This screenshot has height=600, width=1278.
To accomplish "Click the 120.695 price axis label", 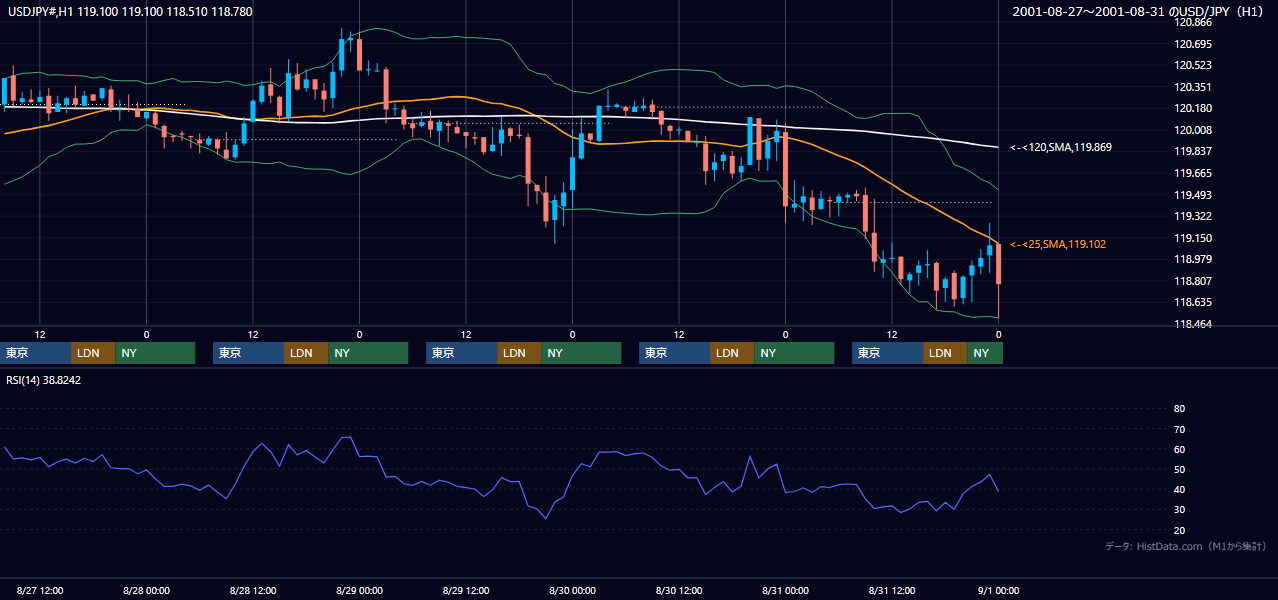I will pyautogui.click(x=1194, y=44).
